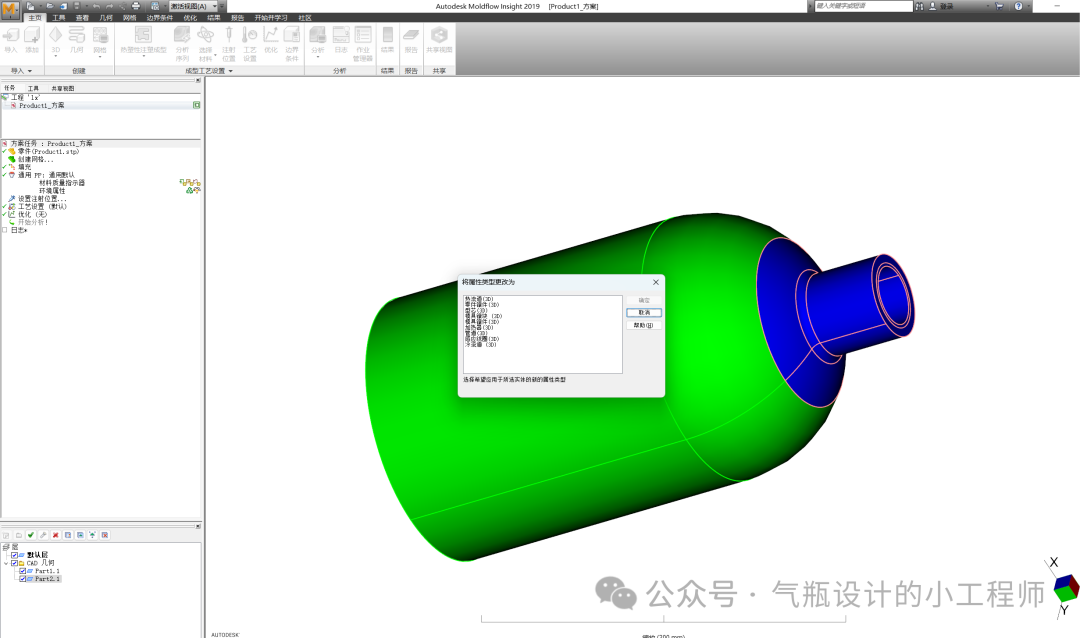Click the help question-mark icon in title bar
Image resolution: width=1080 pixels, height=638 pixels.
pyautogui.click(x=1019, y=6)
